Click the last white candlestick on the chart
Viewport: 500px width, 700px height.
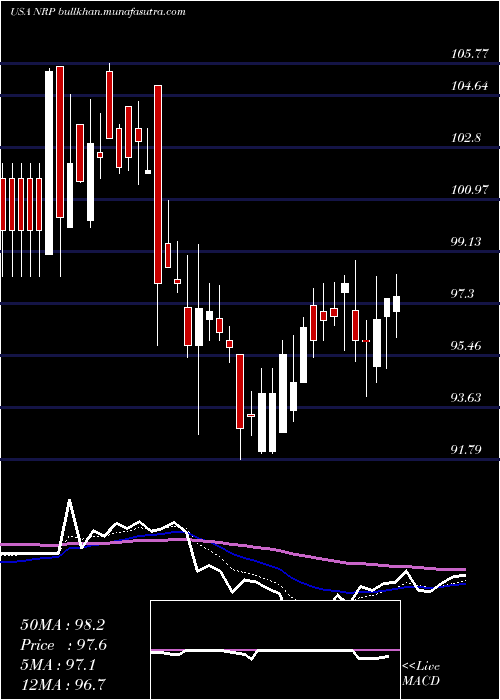click(396, 304)
